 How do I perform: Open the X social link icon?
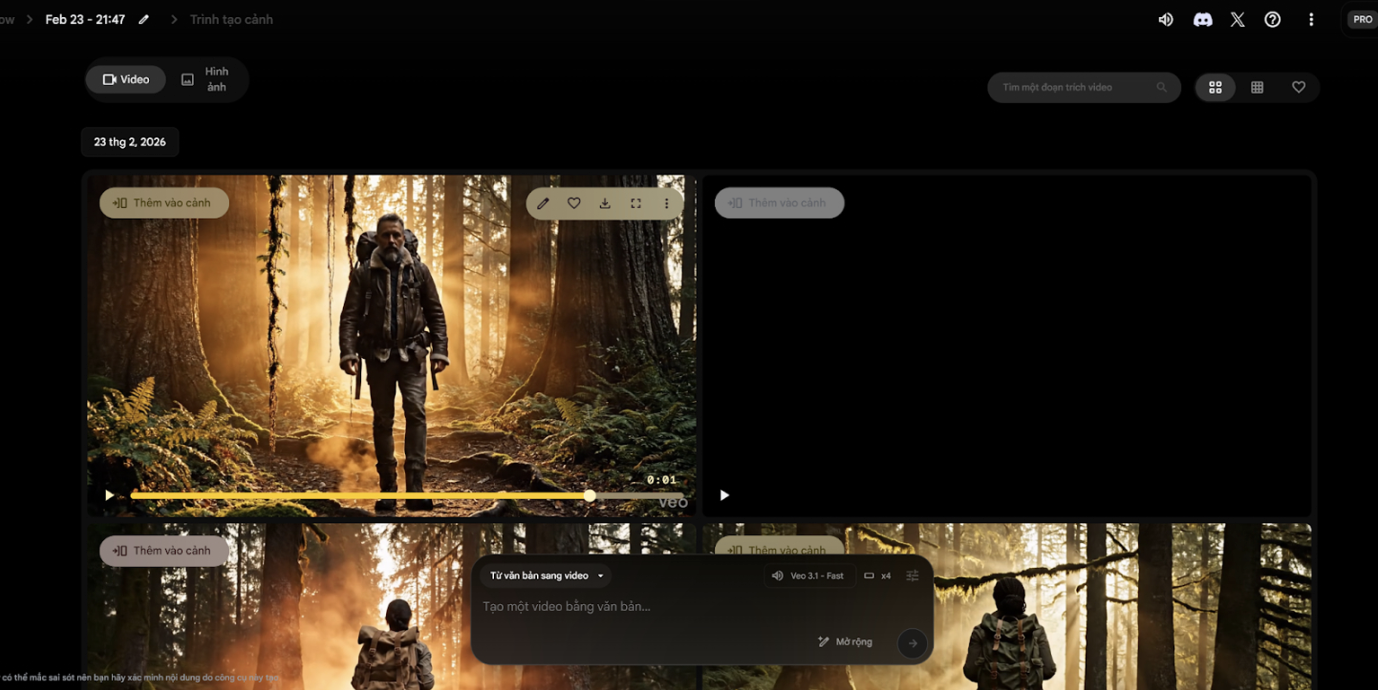point(1238,20)
